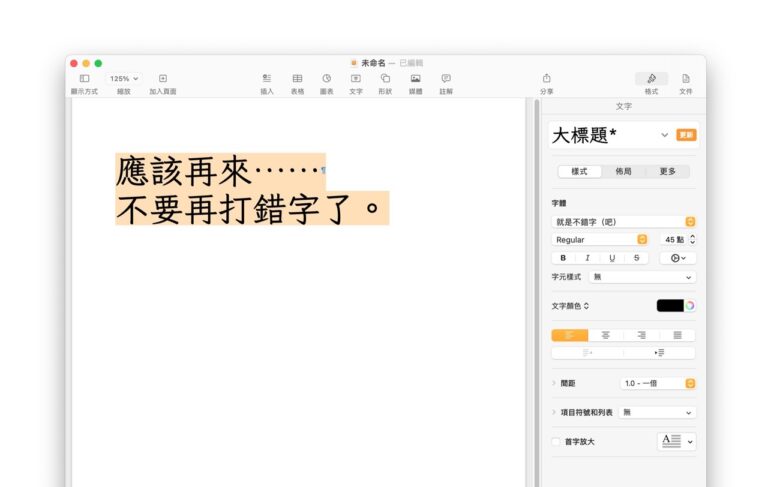Select right text alignment
This screenshot has height=487, width=768.
point(641,335)
